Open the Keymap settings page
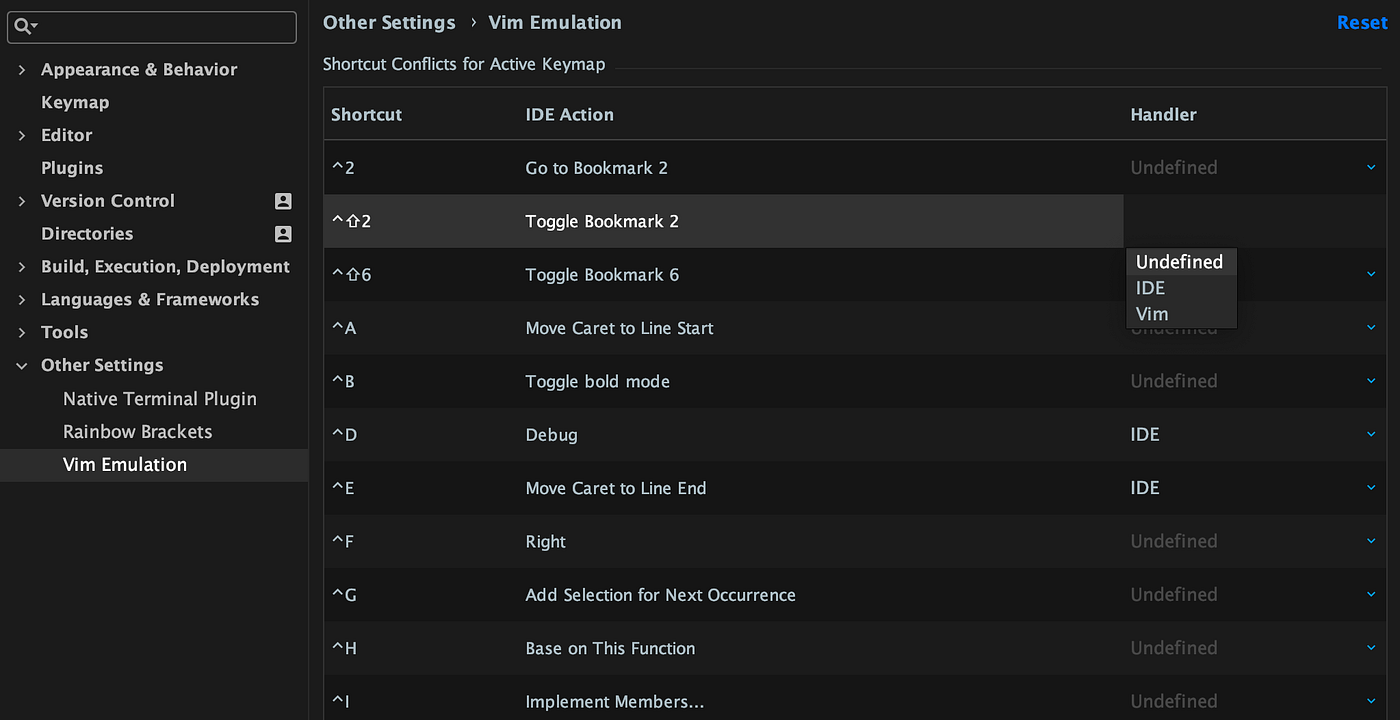Viewport: 1400px width, 720px height. (x=75, y=102)
